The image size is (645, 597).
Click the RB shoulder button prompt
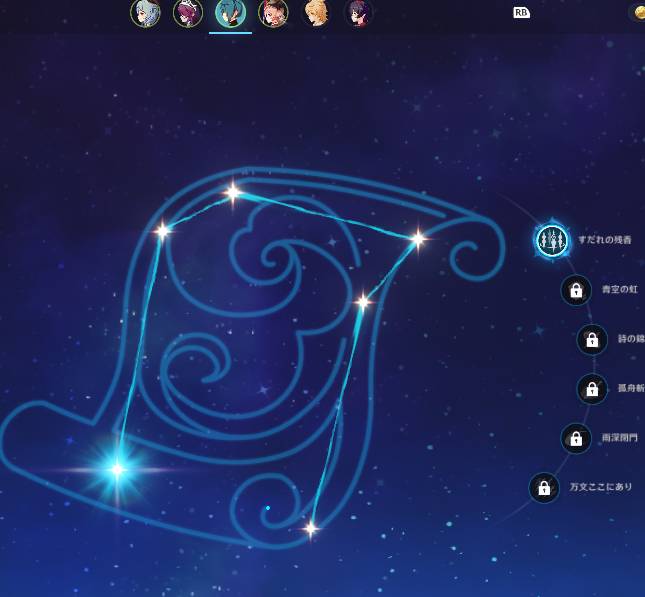521,13
